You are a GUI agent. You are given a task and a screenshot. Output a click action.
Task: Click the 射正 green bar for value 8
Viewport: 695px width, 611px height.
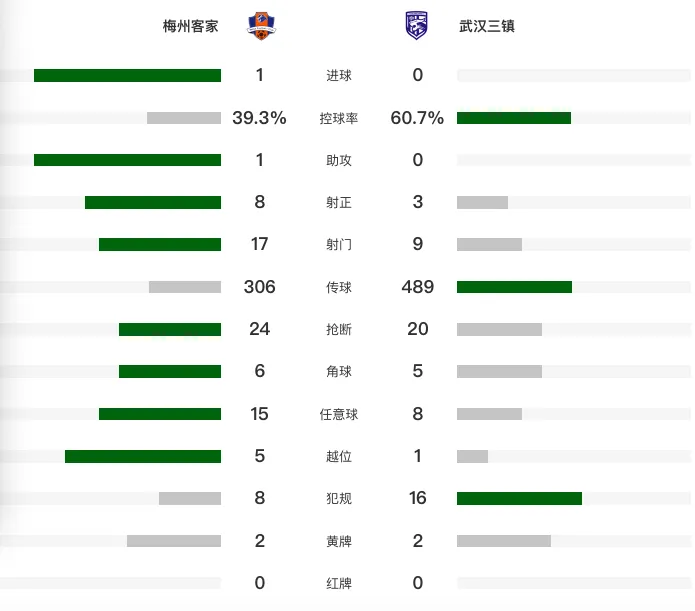(x=153, y=203)
